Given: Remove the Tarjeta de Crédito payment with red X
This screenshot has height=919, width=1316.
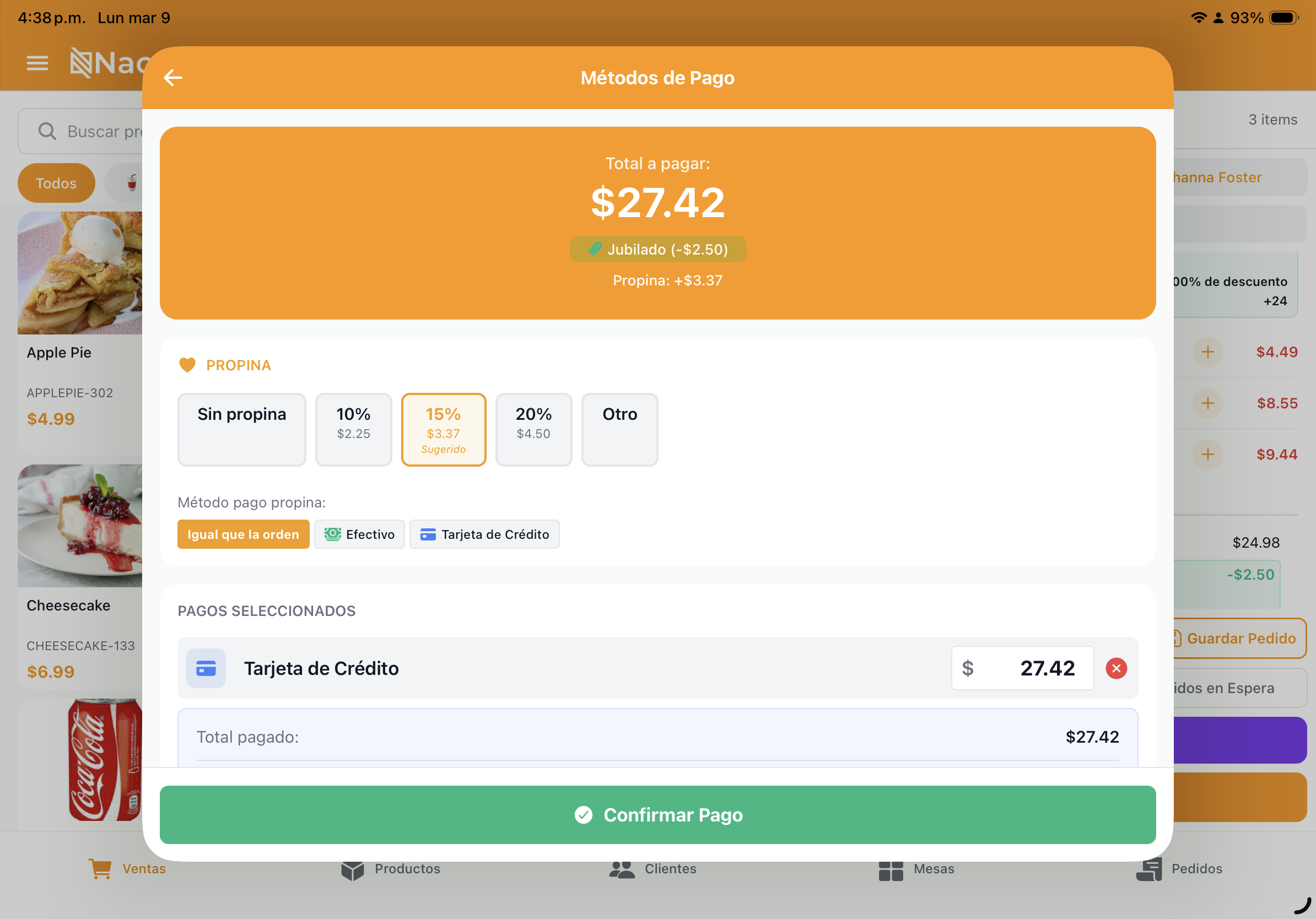Looking at the screenshot, I should click(1115, 668).
